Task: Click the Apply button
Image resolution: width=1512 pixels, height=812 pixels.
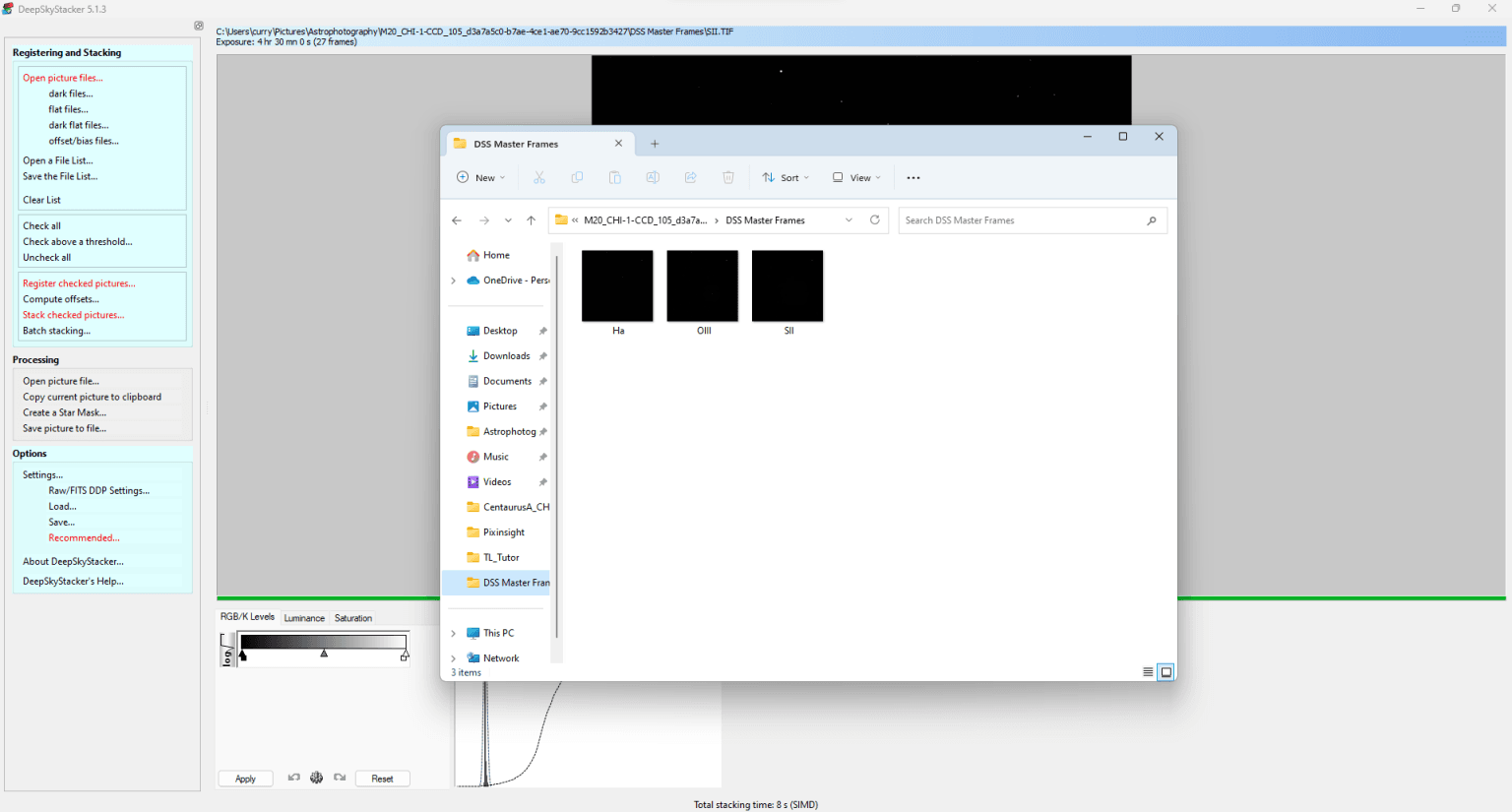Action: (245, 779)
